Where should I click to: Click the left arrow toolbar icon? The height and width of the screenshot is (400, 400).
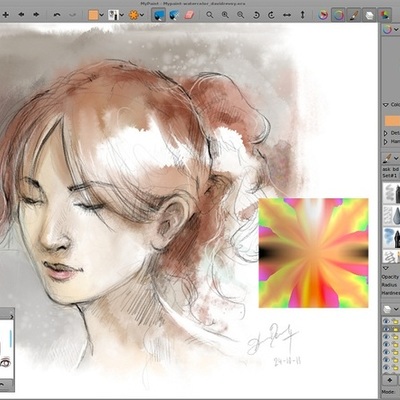(21, 15)
